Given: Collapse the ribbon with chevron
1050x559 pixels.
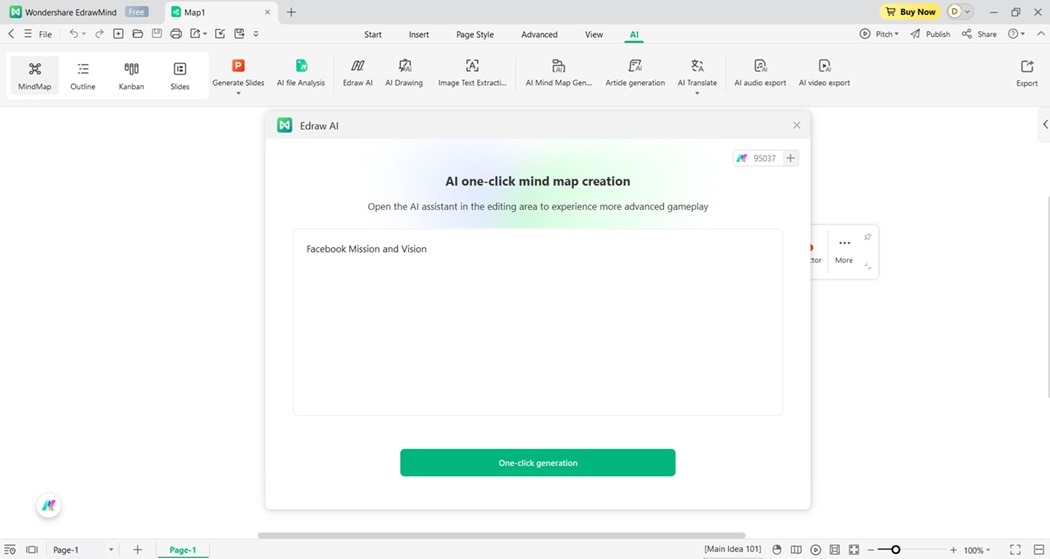Looking at the screenshot, I should (1041, 33).
